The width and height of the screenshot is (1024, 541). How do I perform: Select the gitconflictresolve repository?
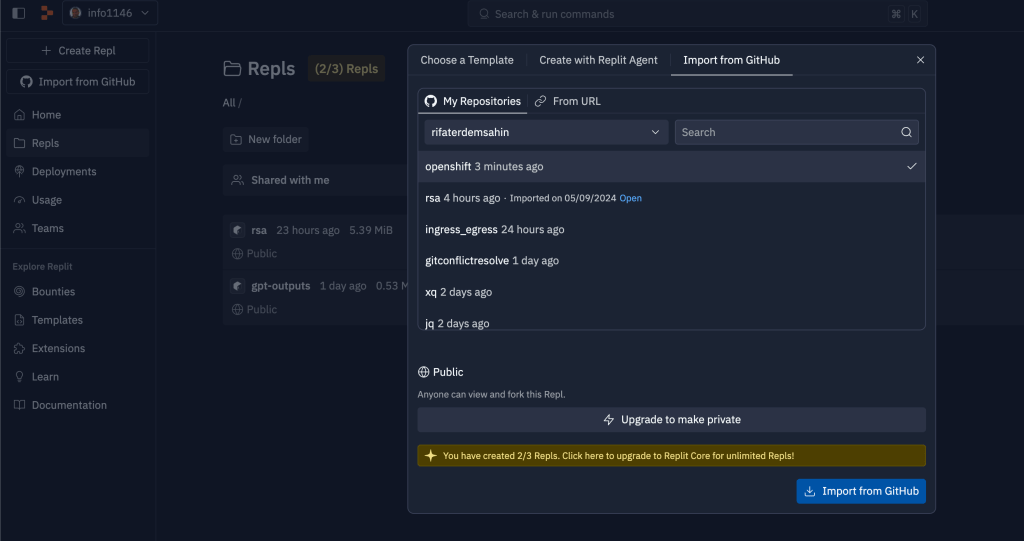[x=671, y=261]
